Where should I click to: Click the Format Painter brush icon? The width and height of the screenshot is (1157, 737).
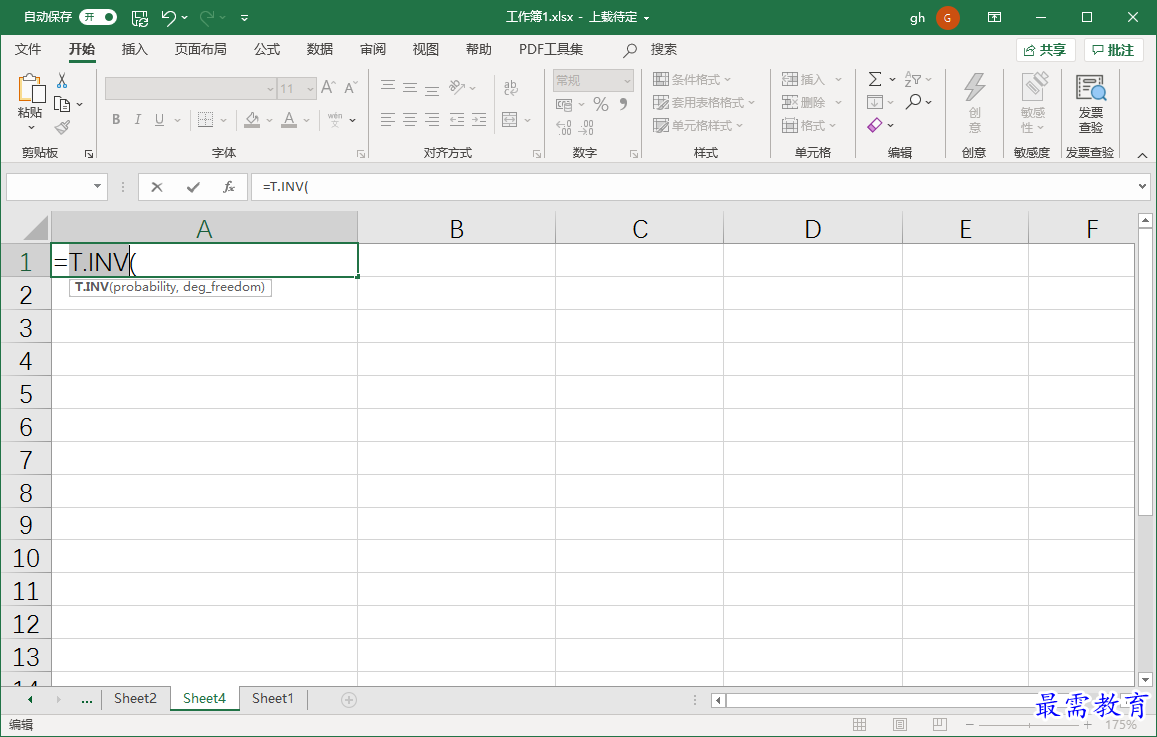click(x=63, y=128)
